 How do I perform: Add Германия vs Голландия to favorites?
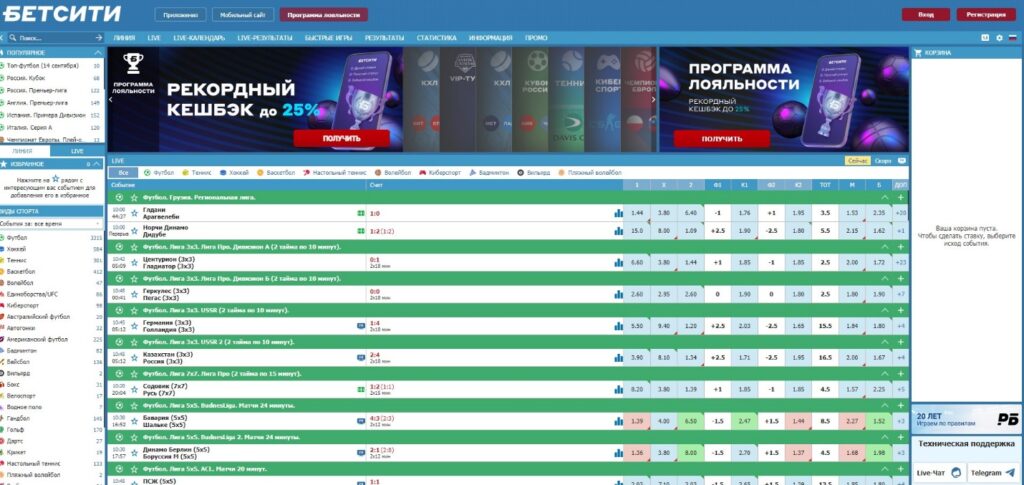click(135, 326)
